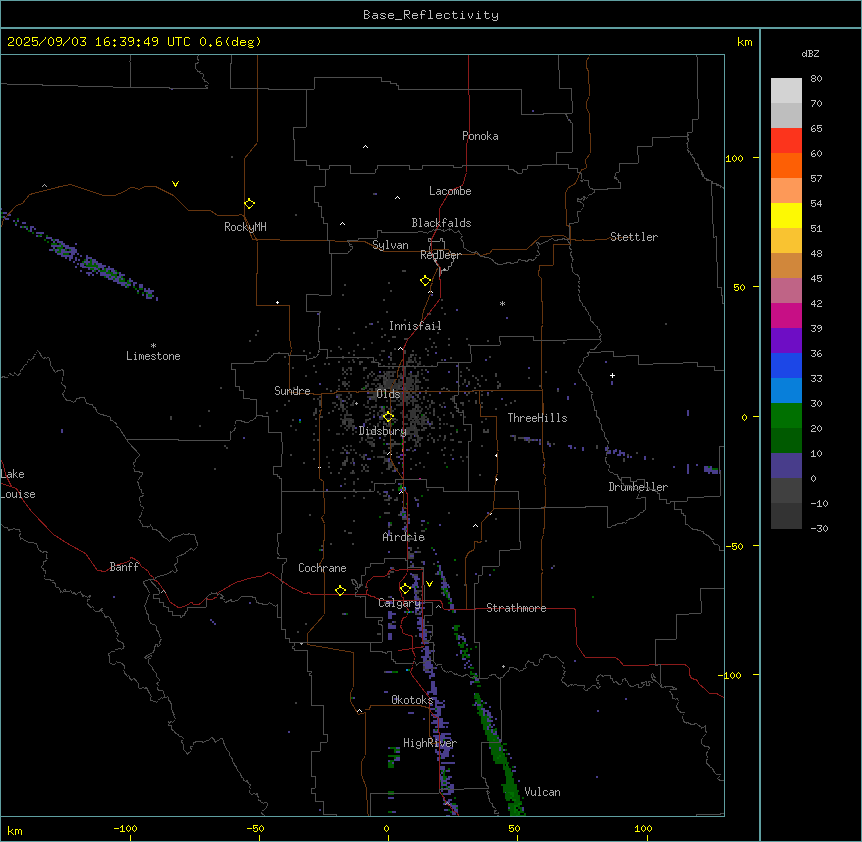The height and width of the screenshot is (842, 862).
Task: Click the Limestone label
Action: tap(153, 356)
